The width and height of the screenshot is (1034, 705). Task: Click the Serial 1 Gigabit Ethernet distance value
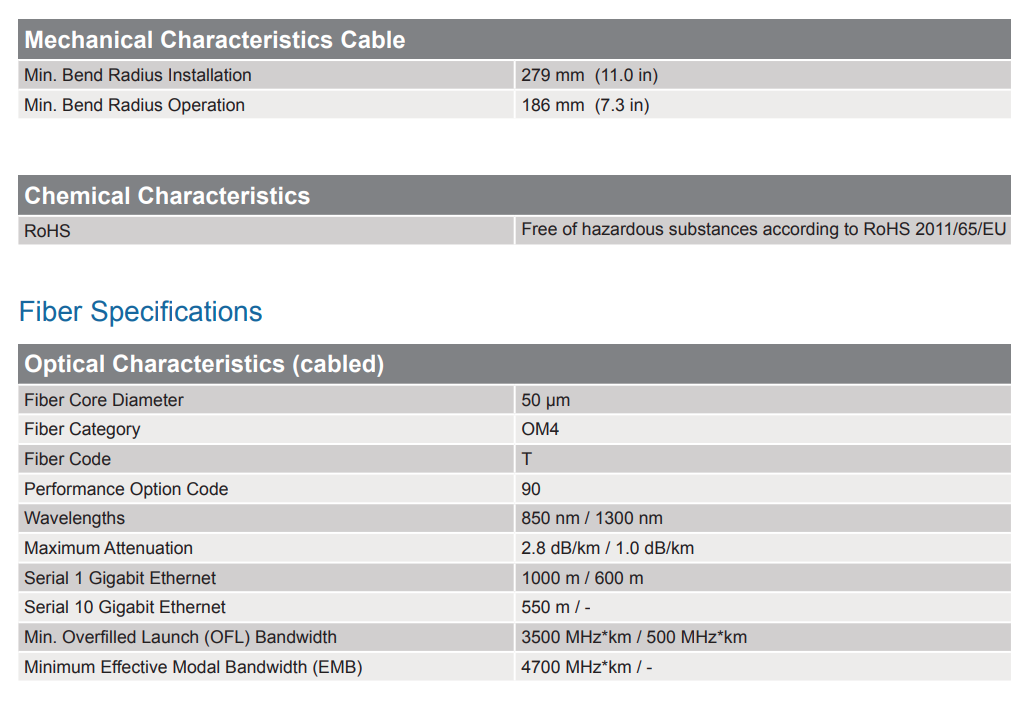(582, 578)
